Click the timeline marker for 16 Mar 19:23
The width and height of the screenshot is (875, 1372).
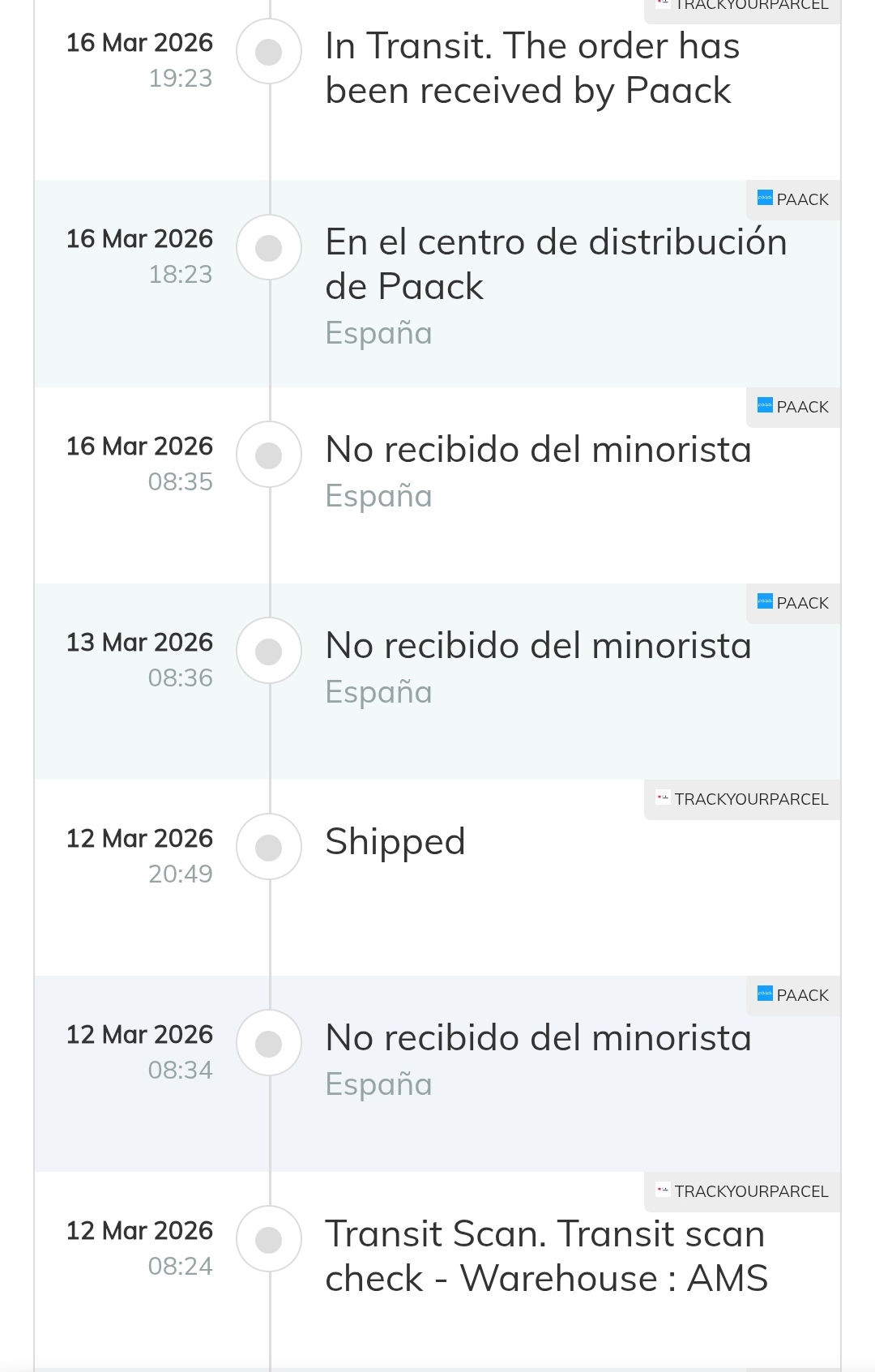pos(269,52)
